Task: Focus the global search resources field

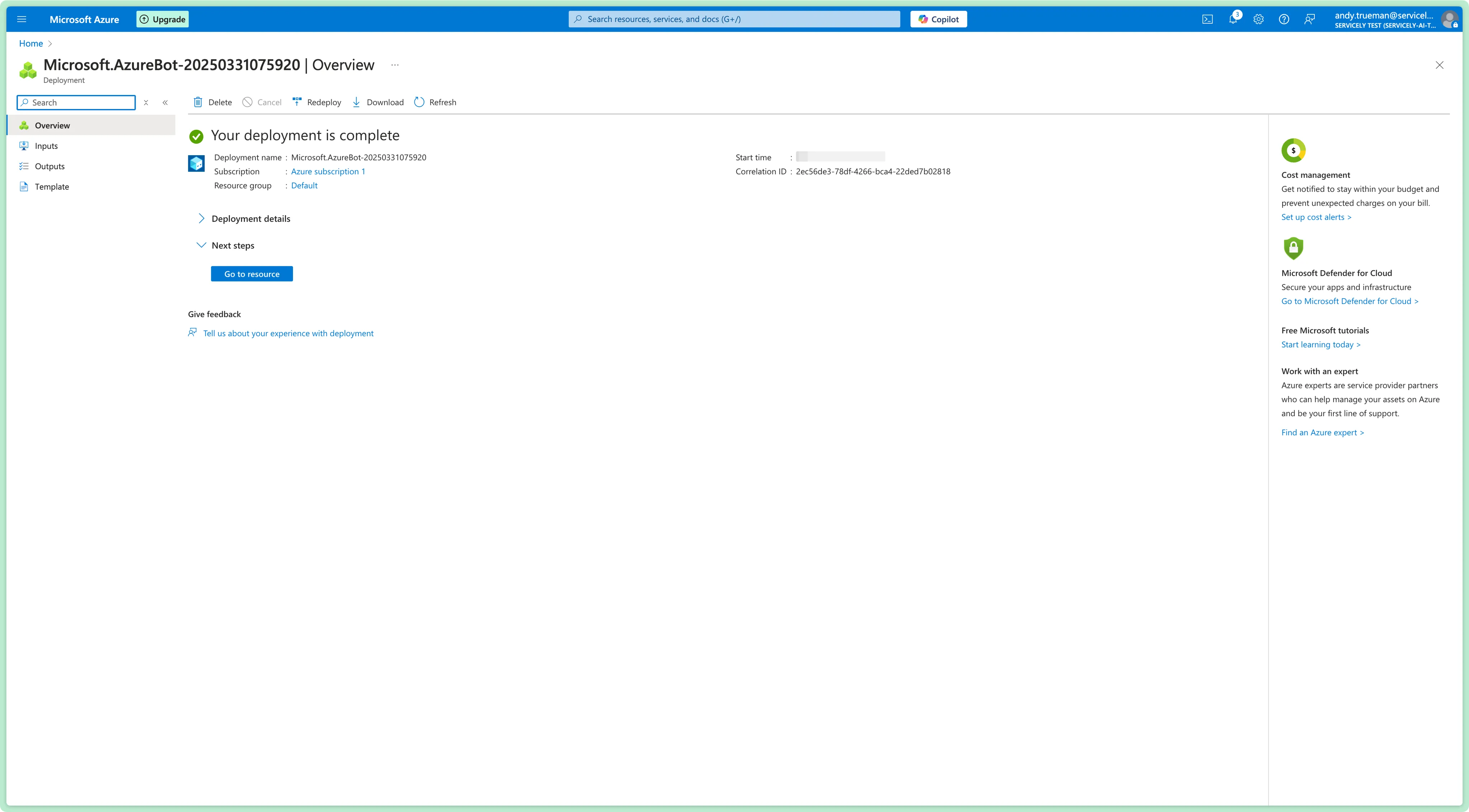Action: tap(734, 19)
